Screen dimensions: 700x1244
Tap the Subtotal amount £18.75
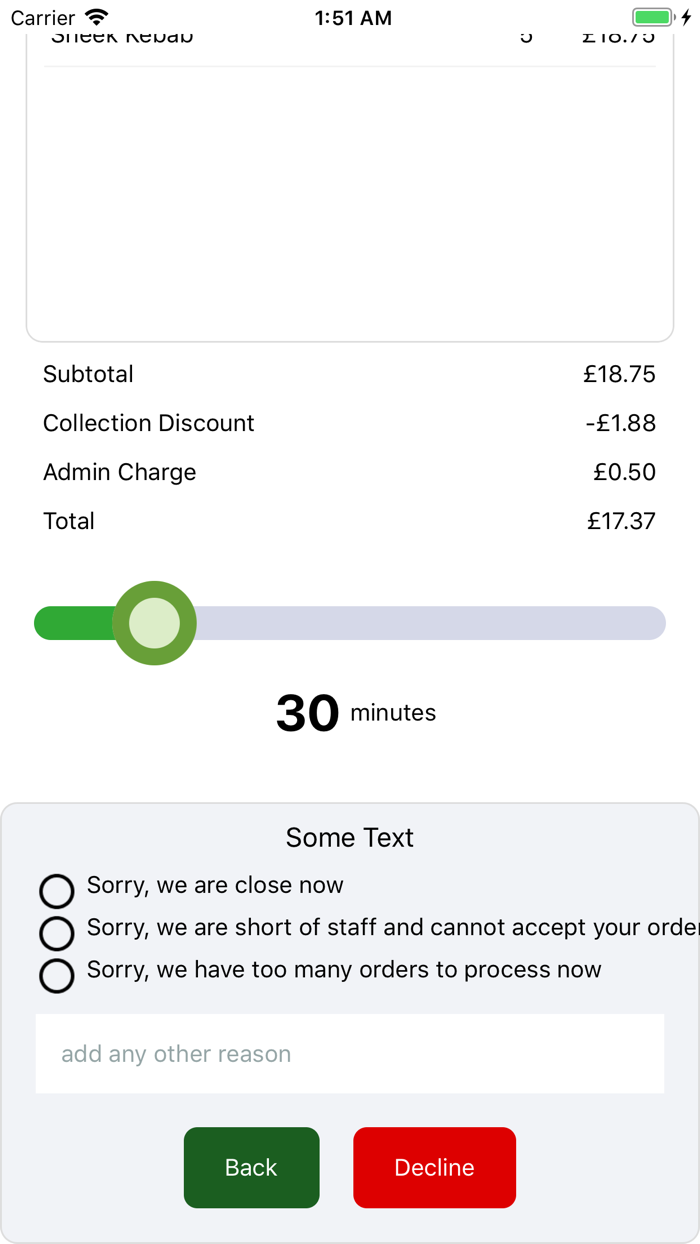(619, 374)
